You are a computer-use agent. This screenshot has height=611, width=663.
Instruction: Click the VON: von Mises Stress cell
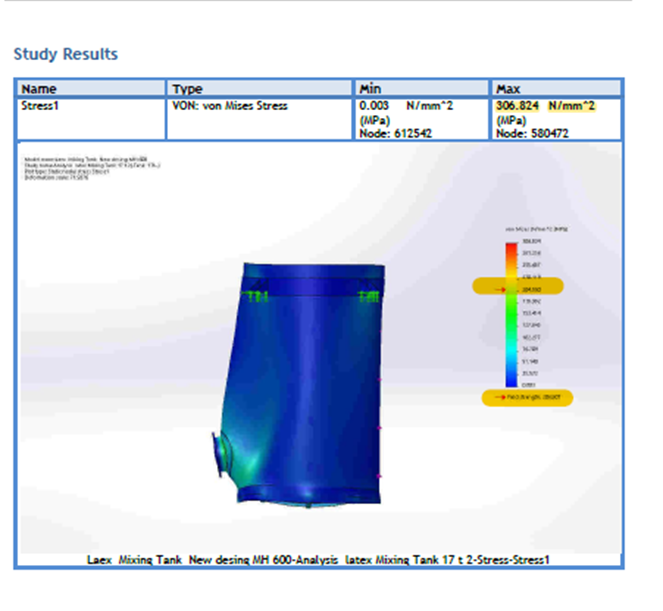[x=230, y=105]
